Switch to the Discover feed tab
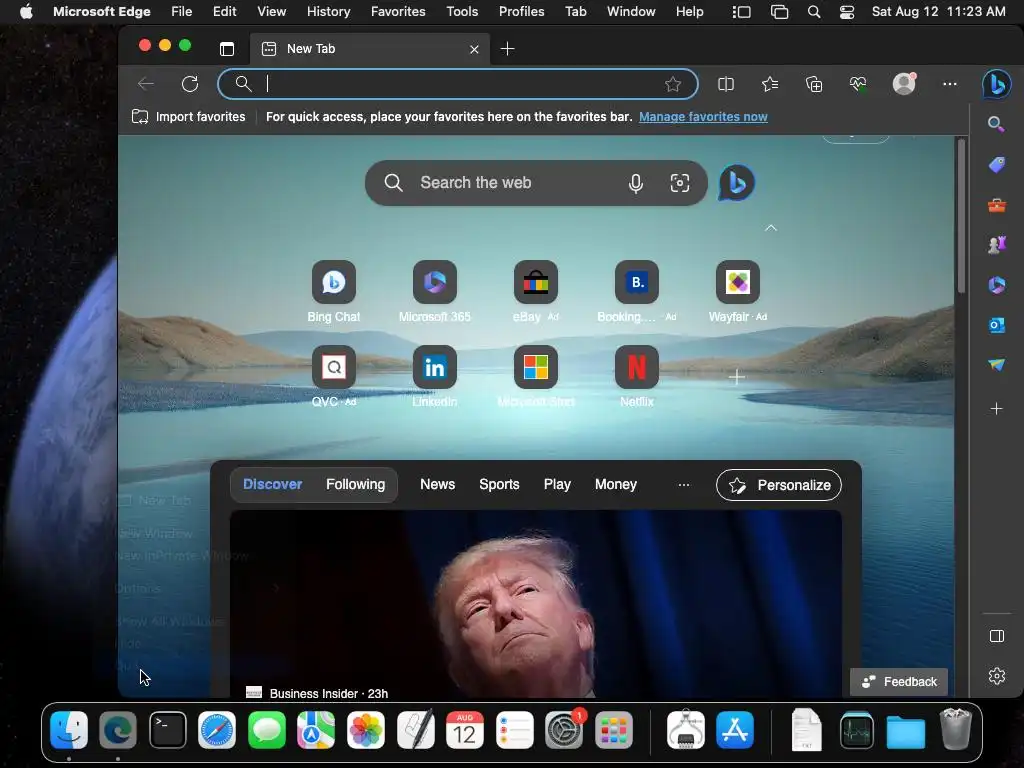 [272, 485]
